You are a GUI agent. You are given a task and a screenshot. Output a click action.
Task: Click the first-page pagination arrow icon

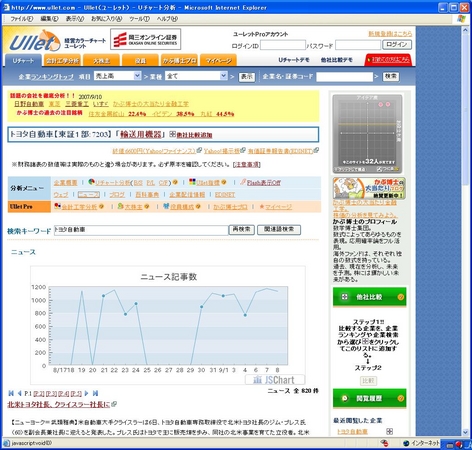(11, 393)
